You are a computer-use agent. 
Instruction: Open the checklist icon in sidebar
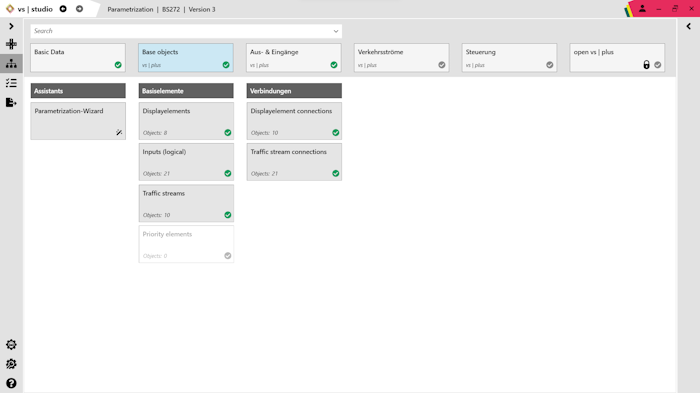point(11,83)
